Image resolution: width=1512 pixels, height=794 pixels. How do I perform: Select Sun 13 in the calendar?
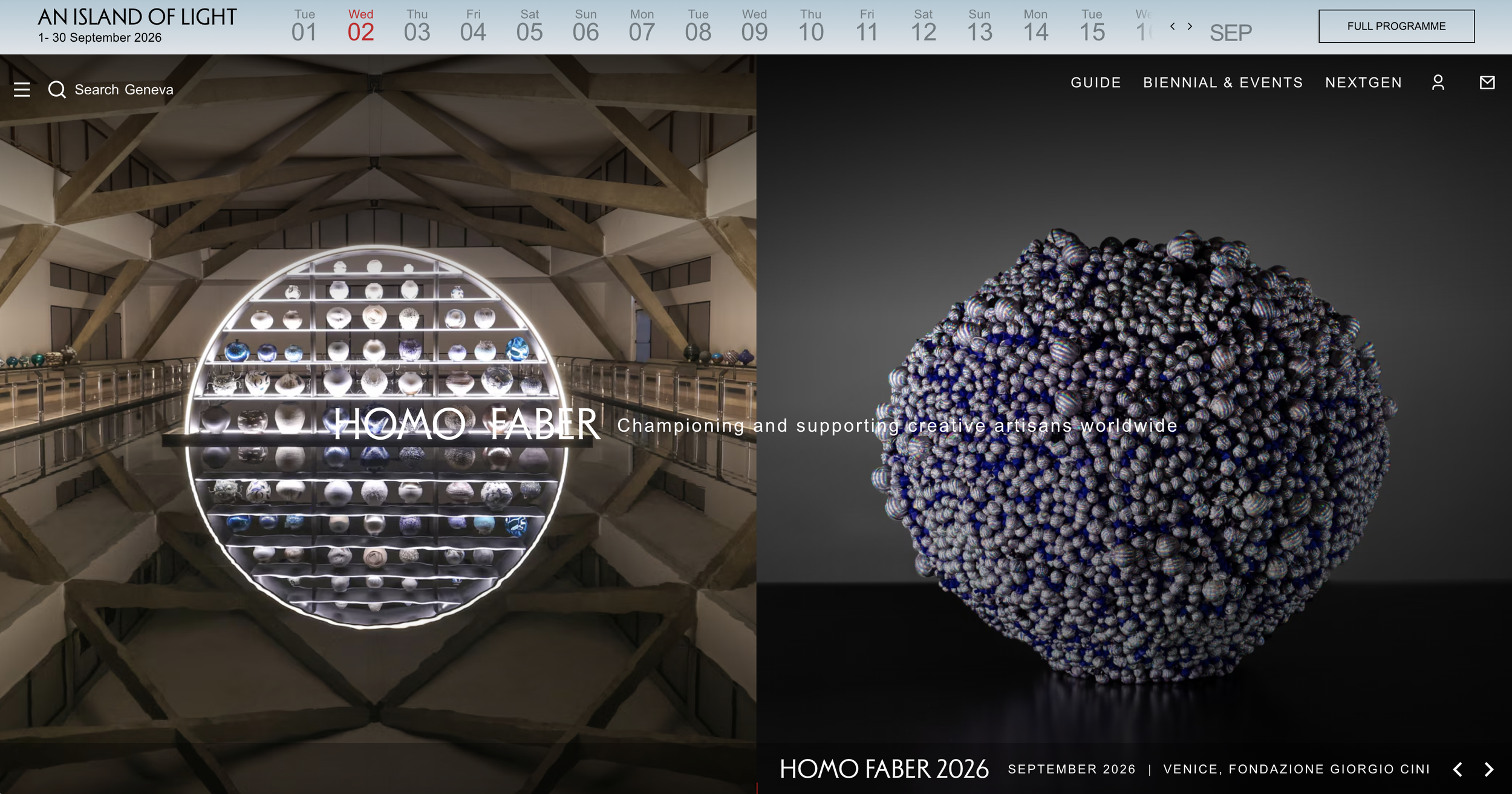[x=979, y=26]
